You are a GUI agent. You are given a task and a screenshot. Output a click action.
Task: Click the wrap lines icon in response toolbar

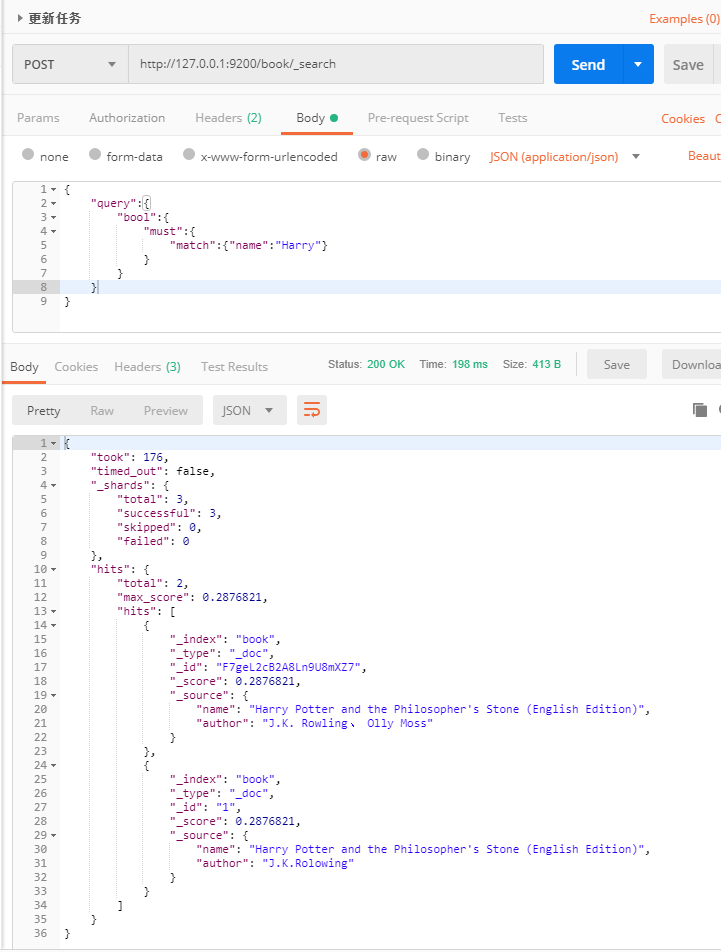point(311,410)
